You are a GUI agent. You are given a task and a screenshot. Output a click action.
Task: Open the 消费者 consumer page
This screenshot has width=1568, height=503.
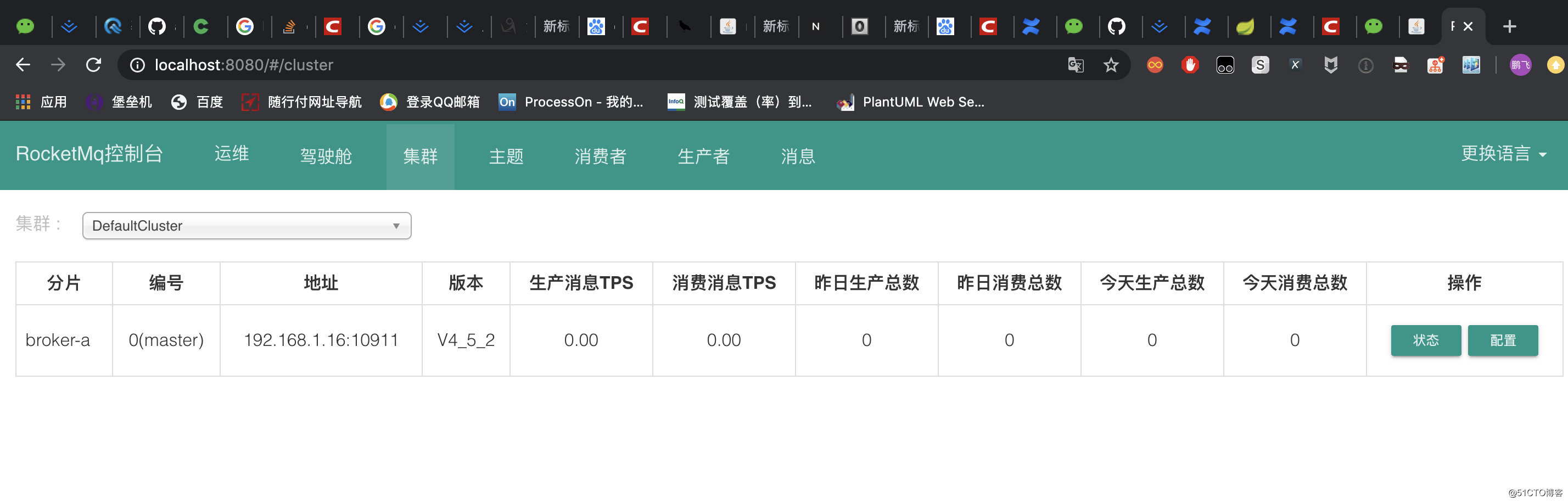600,157
